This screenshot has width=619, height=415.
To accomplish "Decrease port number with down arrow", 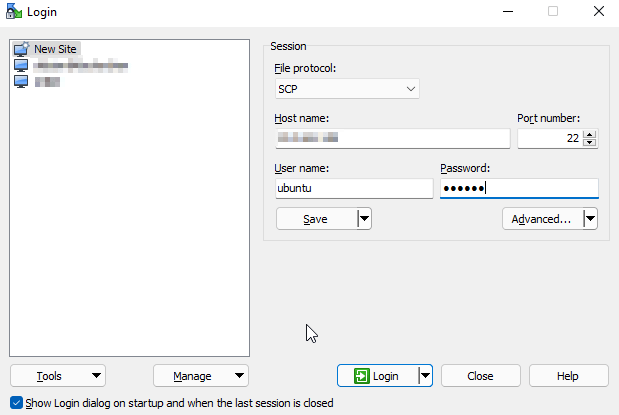I will [590, 143].
